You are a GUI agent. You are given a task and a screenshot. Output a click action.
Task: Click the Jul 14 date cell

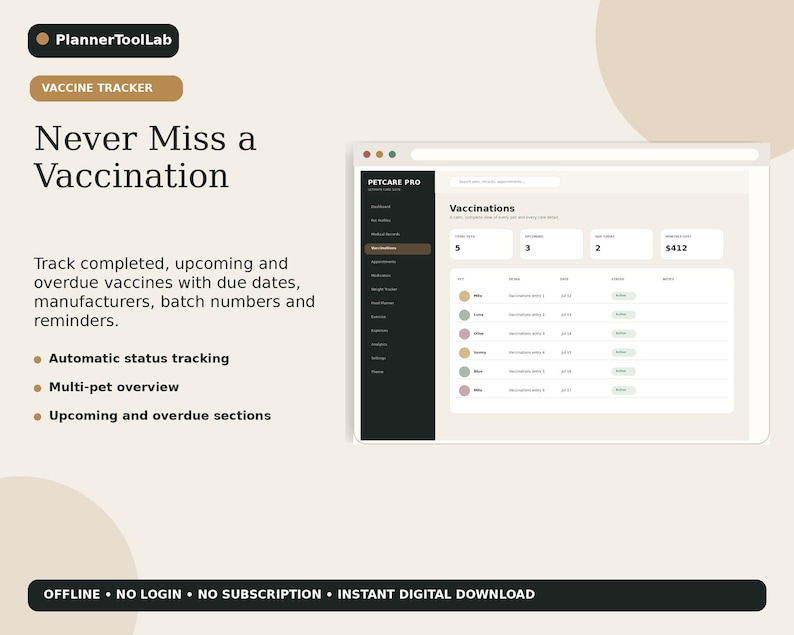(x=566, y=334)
